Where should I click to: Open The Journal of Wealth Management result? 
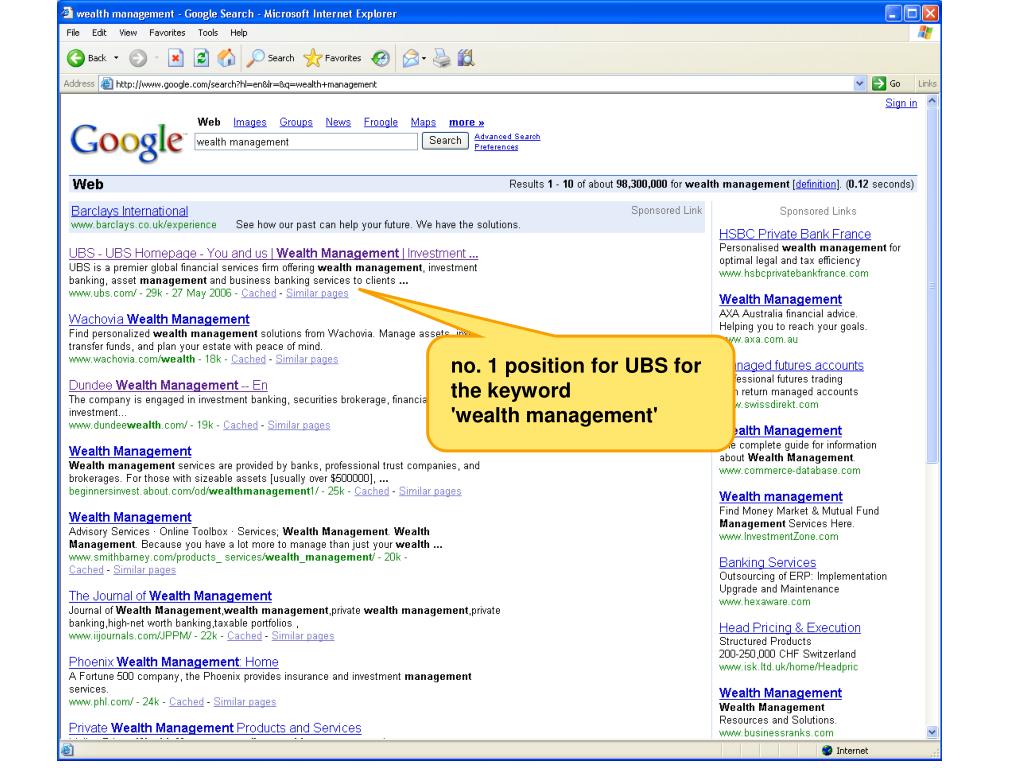pos(170,596)
